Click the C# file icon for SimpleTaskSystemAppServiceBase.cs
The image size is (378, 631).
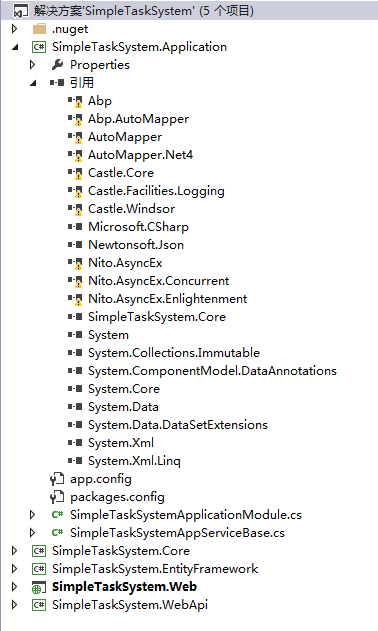tap(58, 533)
